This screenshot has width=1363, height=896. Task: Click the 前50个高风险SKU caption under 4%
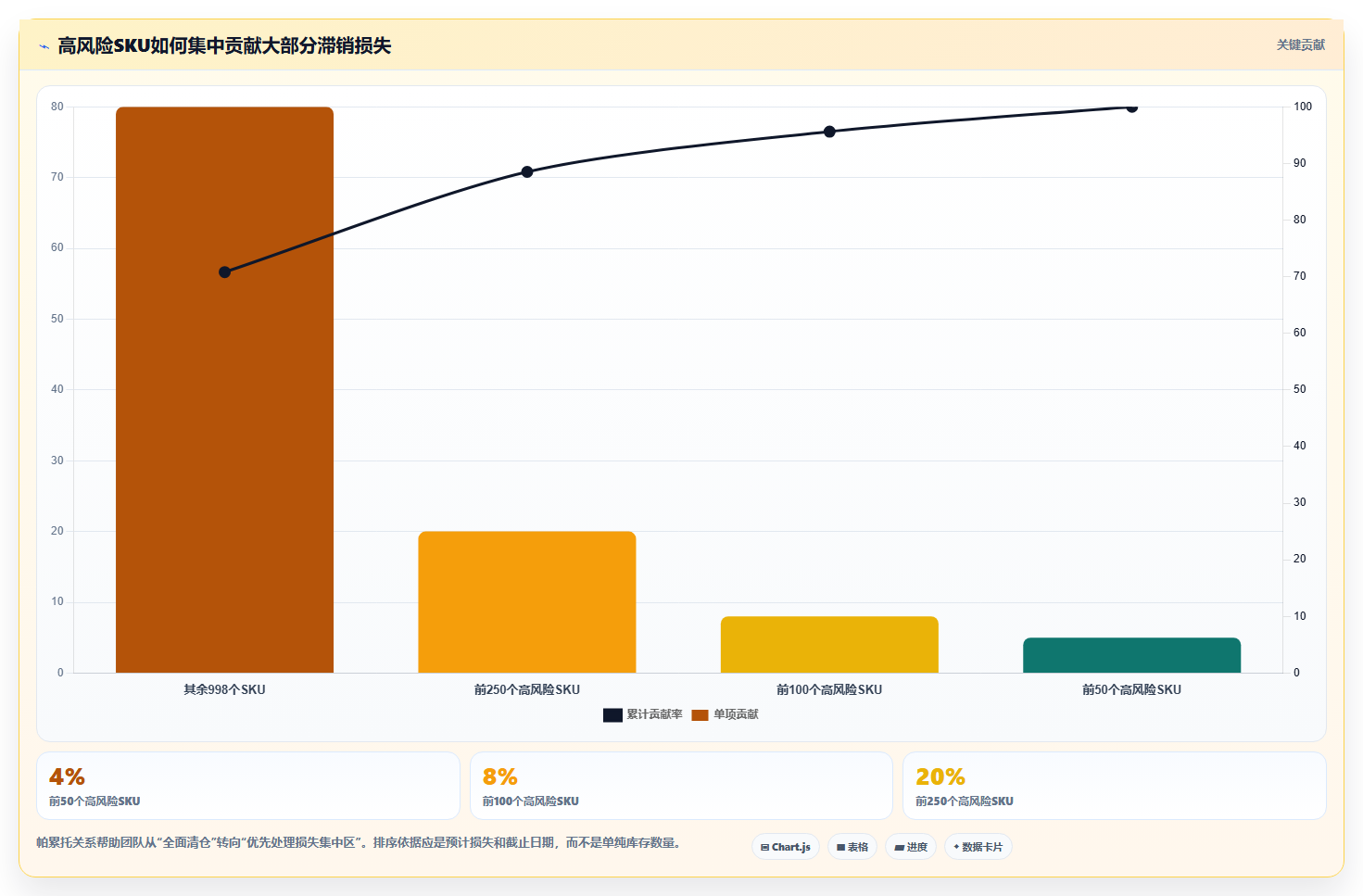(x=95, y=801)
